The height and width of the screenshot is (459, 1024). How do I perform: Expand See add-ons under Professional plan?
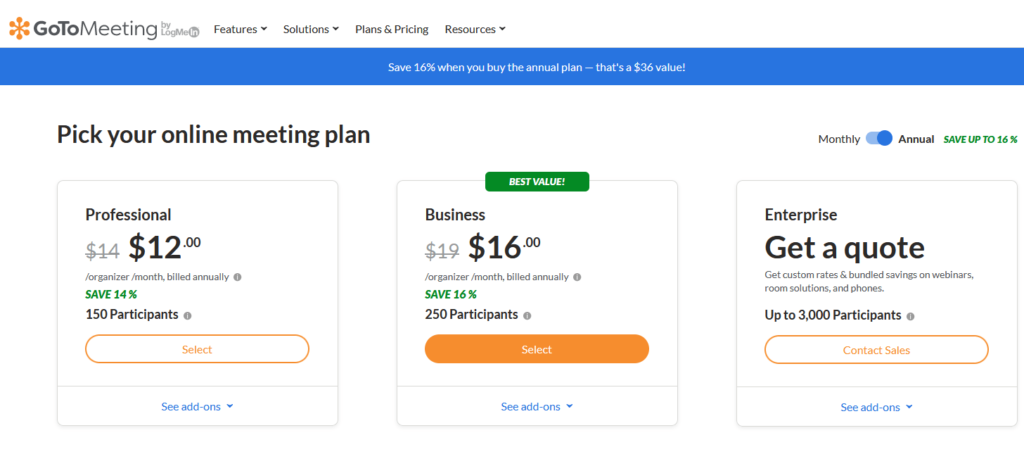(197, 406)
